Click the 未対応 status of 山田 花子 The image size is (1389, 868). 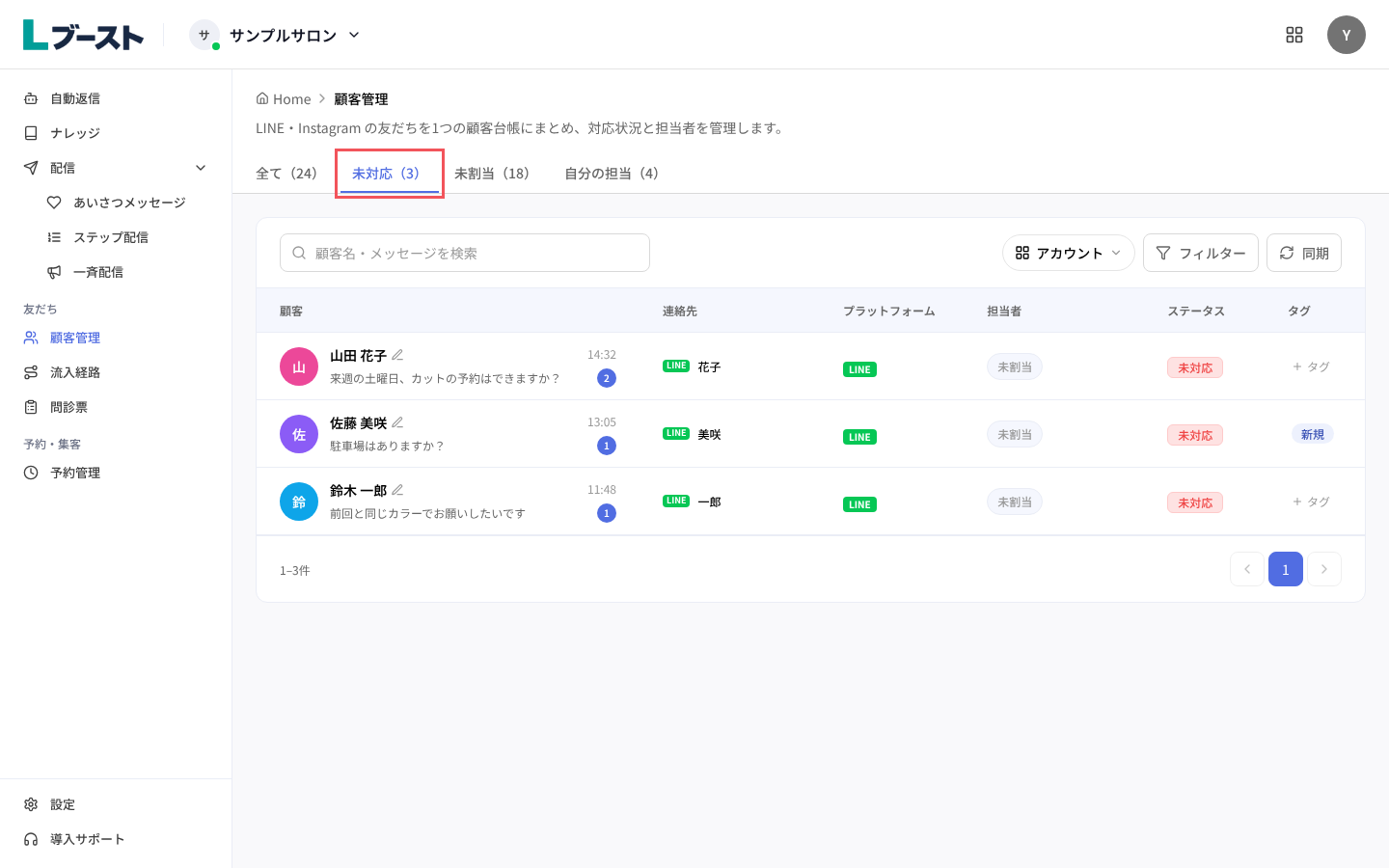point(1195,367)
